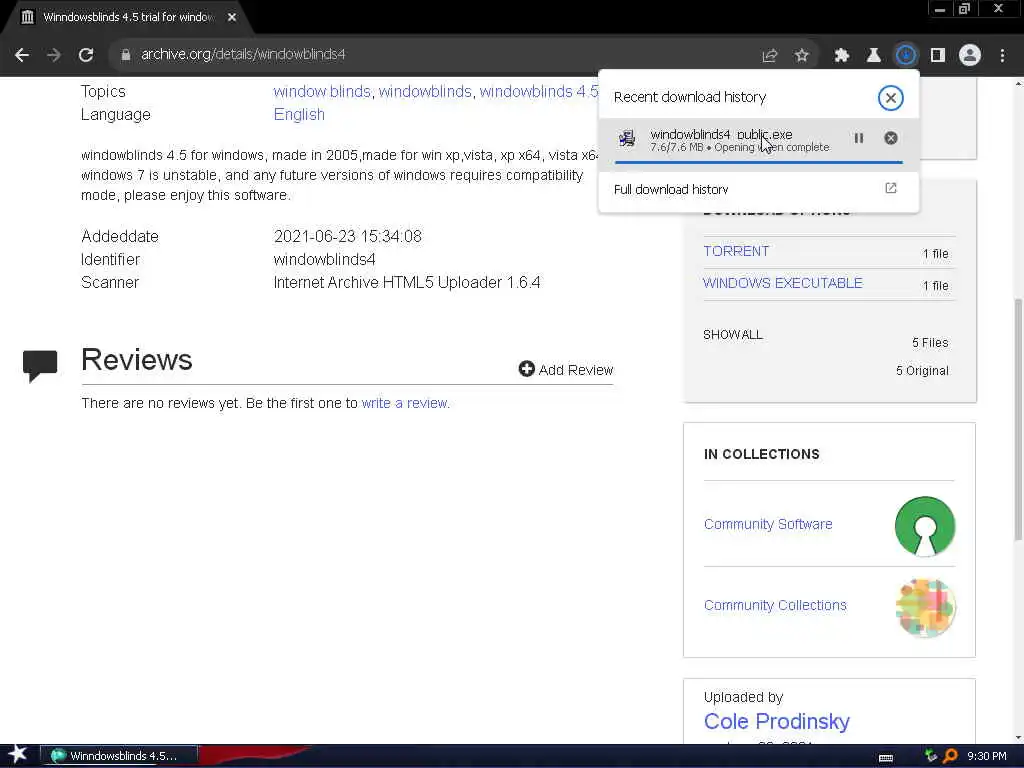Open Chrome Labs flask icon
The width and height of the screenshot is (1024, 768).
point(874,56)
